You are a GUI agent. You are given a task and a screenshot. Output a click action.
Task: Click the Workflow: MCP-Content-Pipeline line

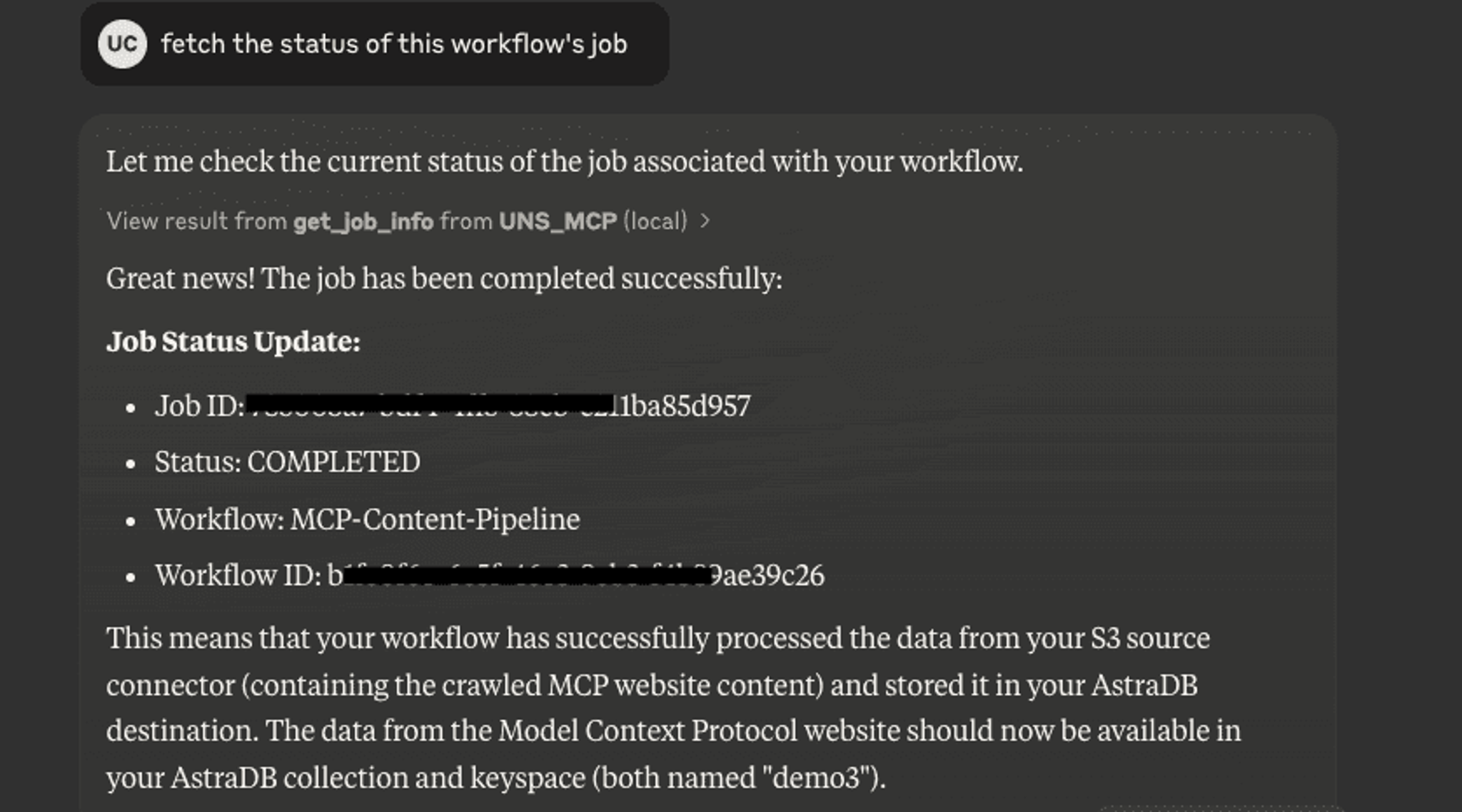tap(367, 519)
